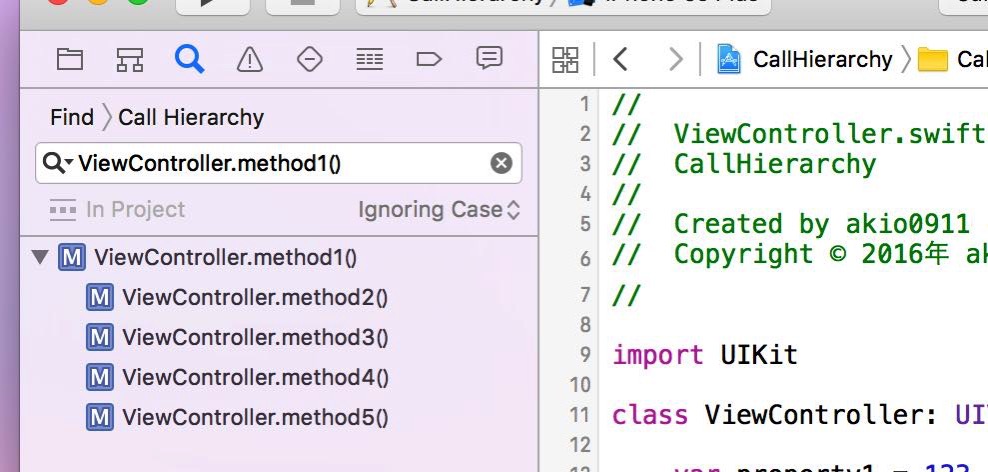
Task: Change the In Project search scope
Action: tap(117, 210)
